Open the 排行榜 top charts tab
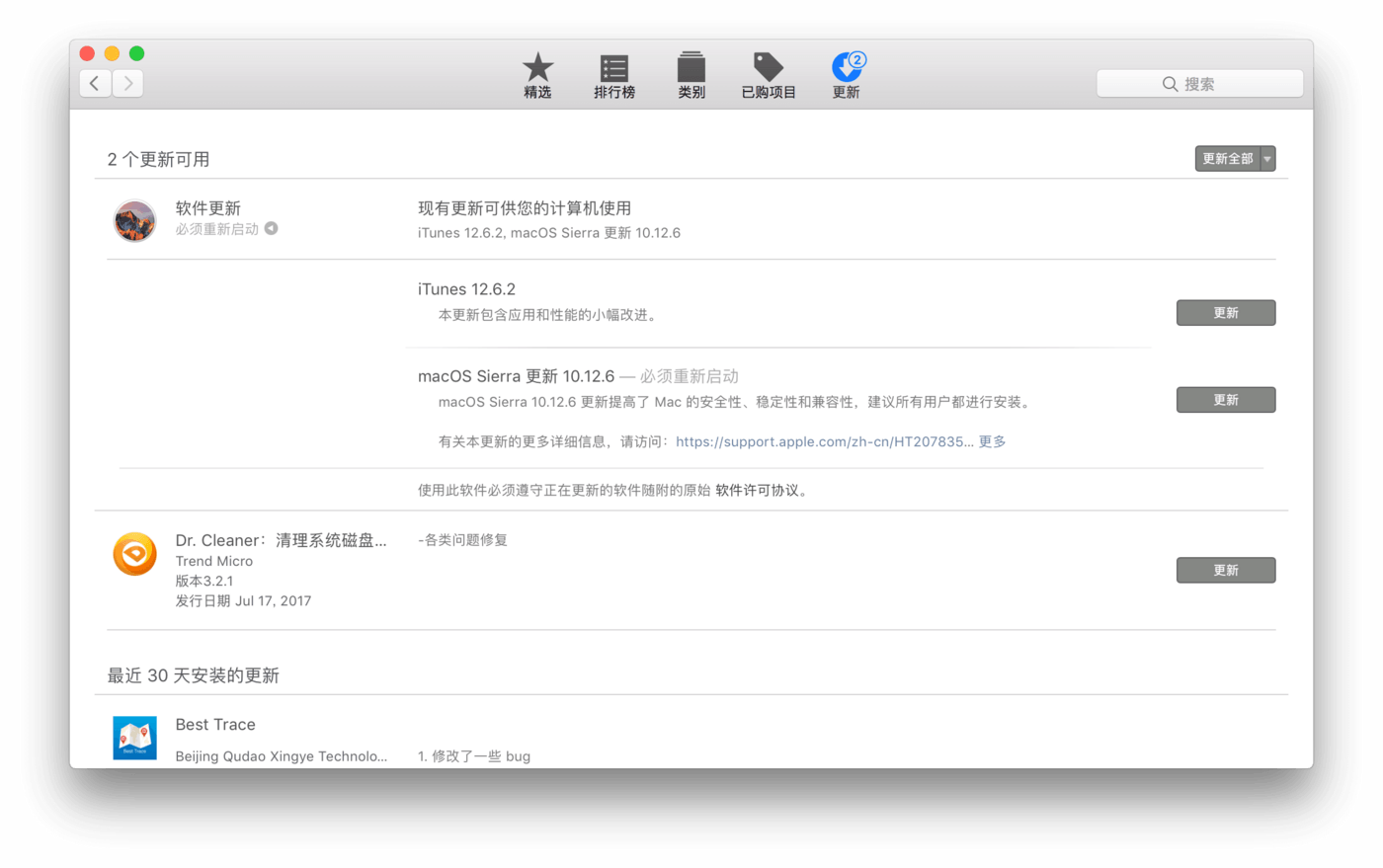This screenshot has height=868, width=1383. pos(613,75)
